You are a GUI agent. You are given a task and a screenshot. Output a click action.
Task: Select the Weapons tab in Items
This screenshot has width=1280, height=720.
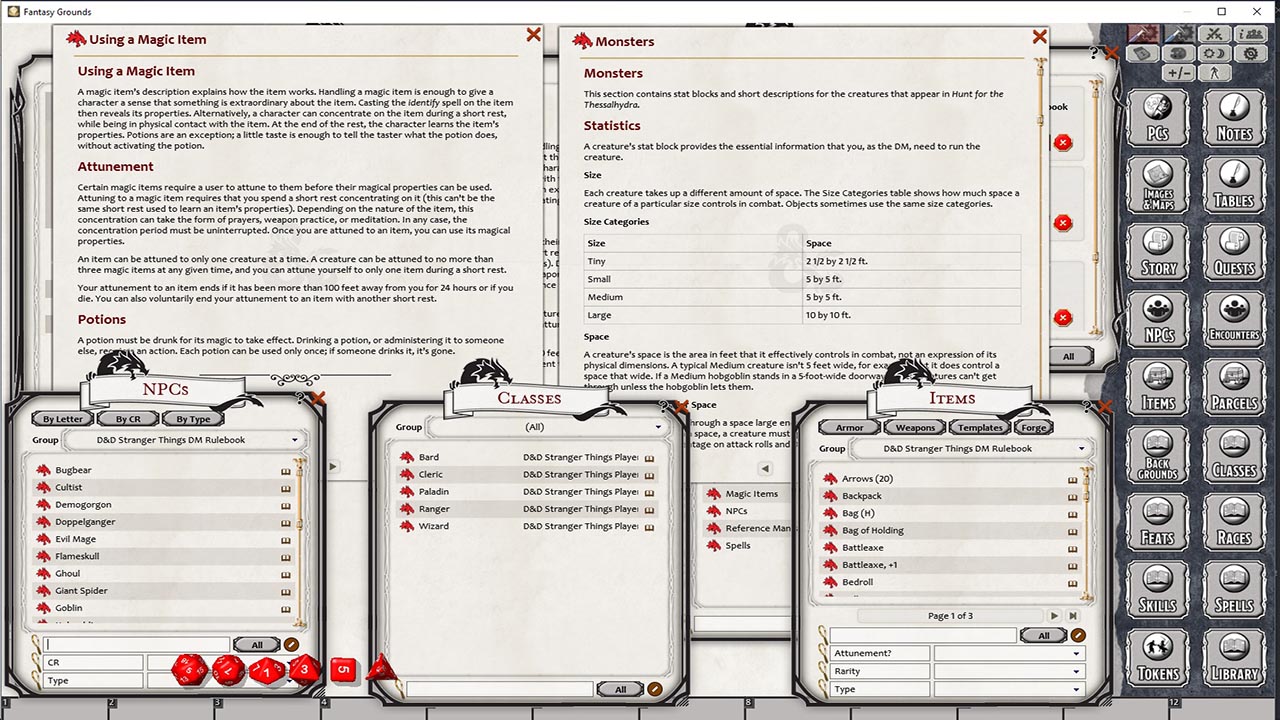point(915,427)
